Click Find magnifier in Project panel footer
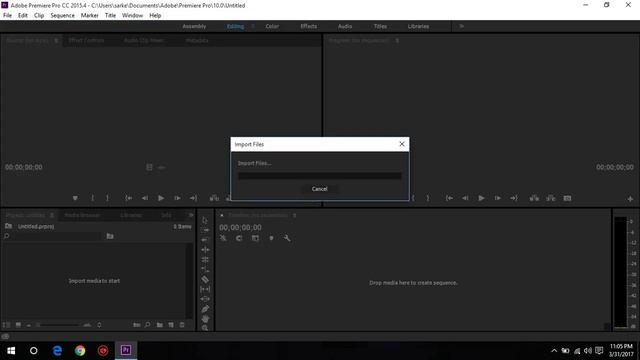The width and height of the screenshot is (640, 360). 147,325
